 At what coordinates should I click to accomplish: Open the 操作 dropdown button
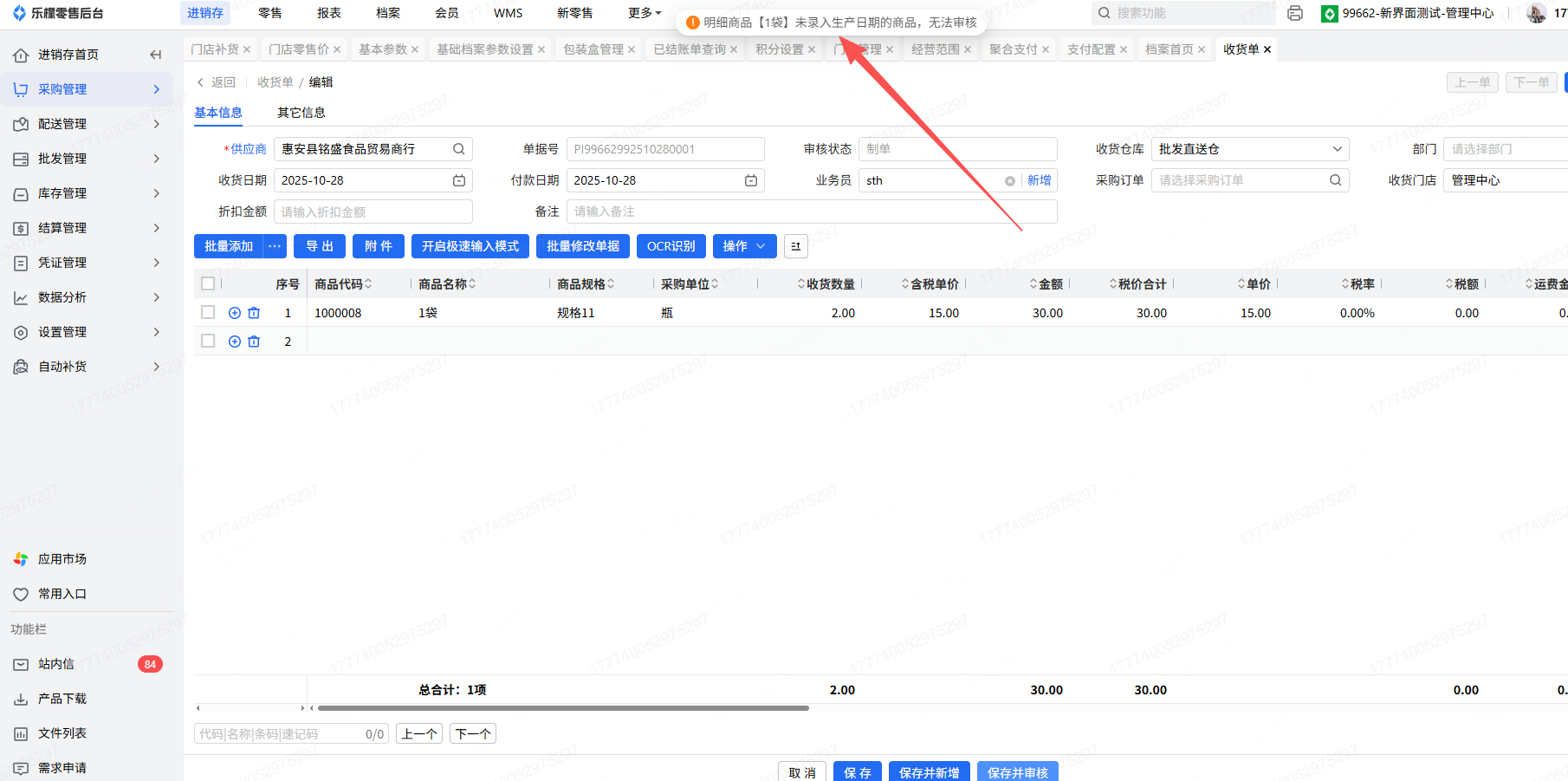[x=745, y=246]
